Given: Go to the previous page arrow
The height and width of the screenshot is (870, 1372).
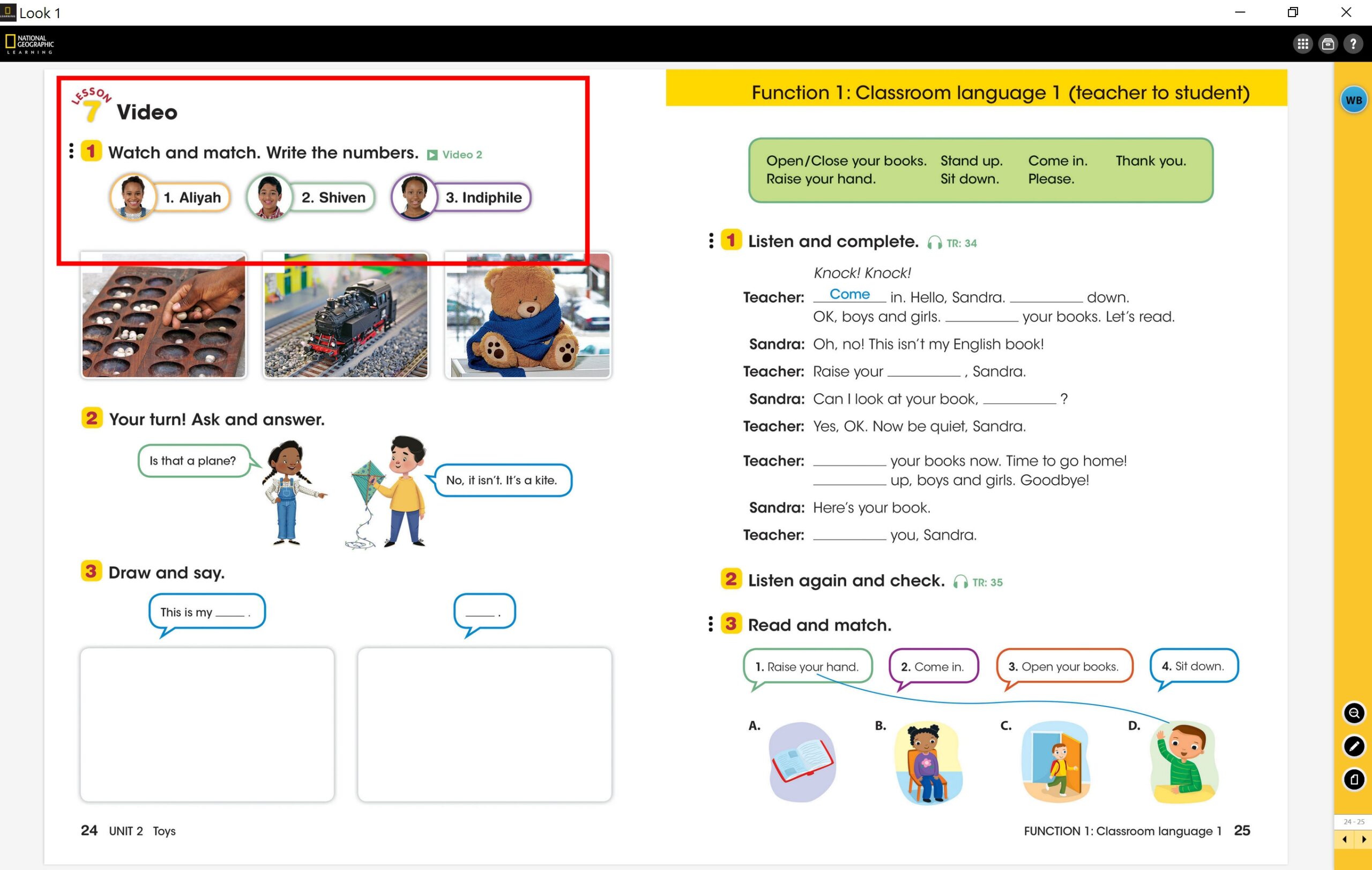Looking at the screenshot, I should (1344, 839).
